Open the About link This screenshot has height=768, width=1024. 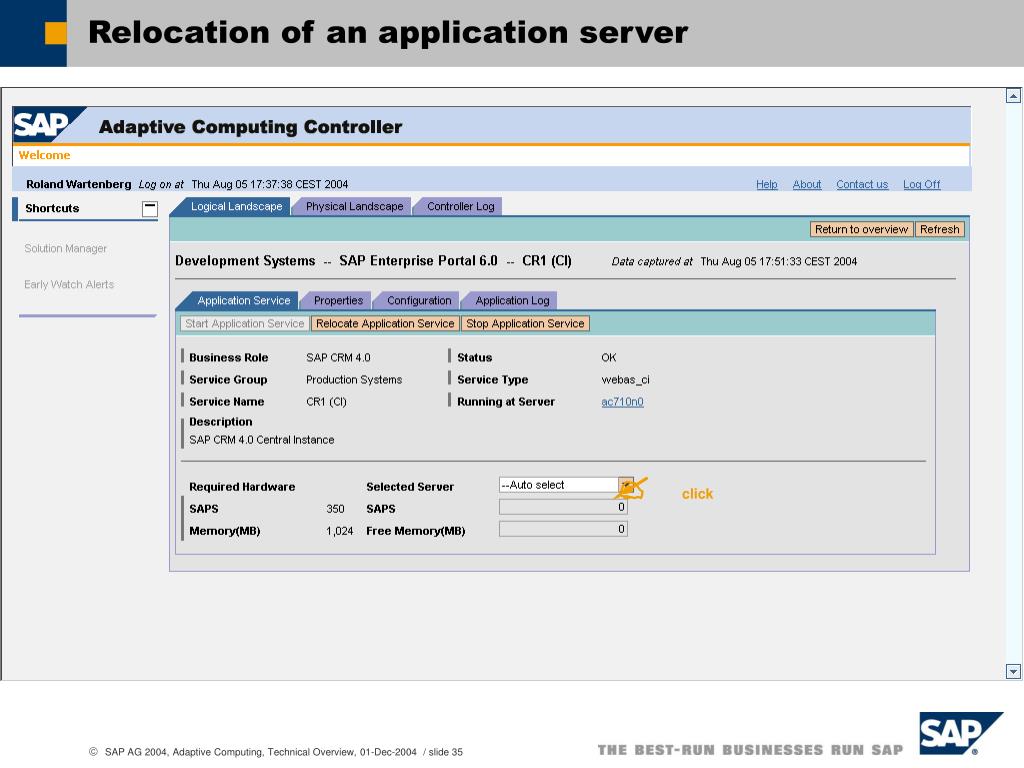(x=807, y=184)
